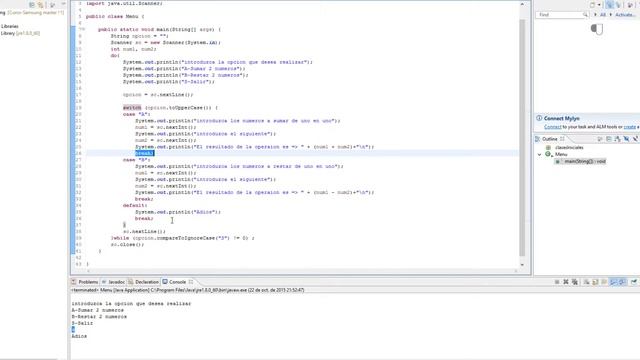This screenshot has width=640, height=360.
Task: Toggle Word Wrap in Console toolbar
Action: (x=604, y=282)
